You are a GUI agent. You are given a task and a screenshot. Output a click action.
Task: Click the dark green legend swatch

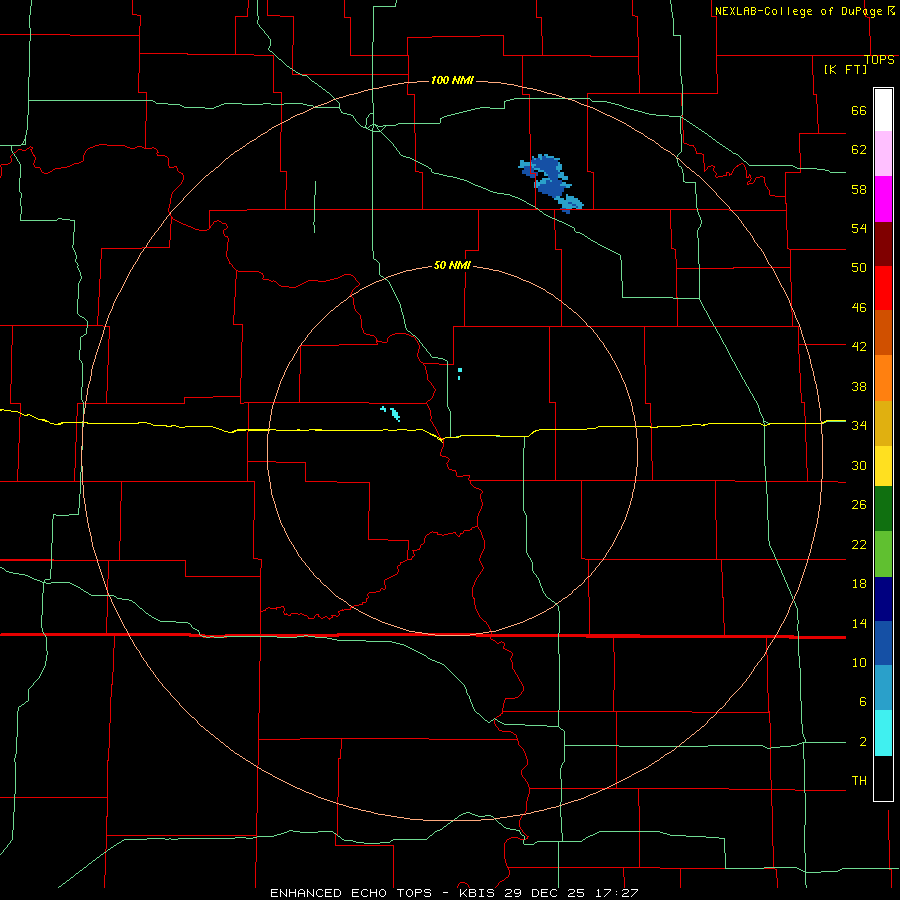pos(883,509)
